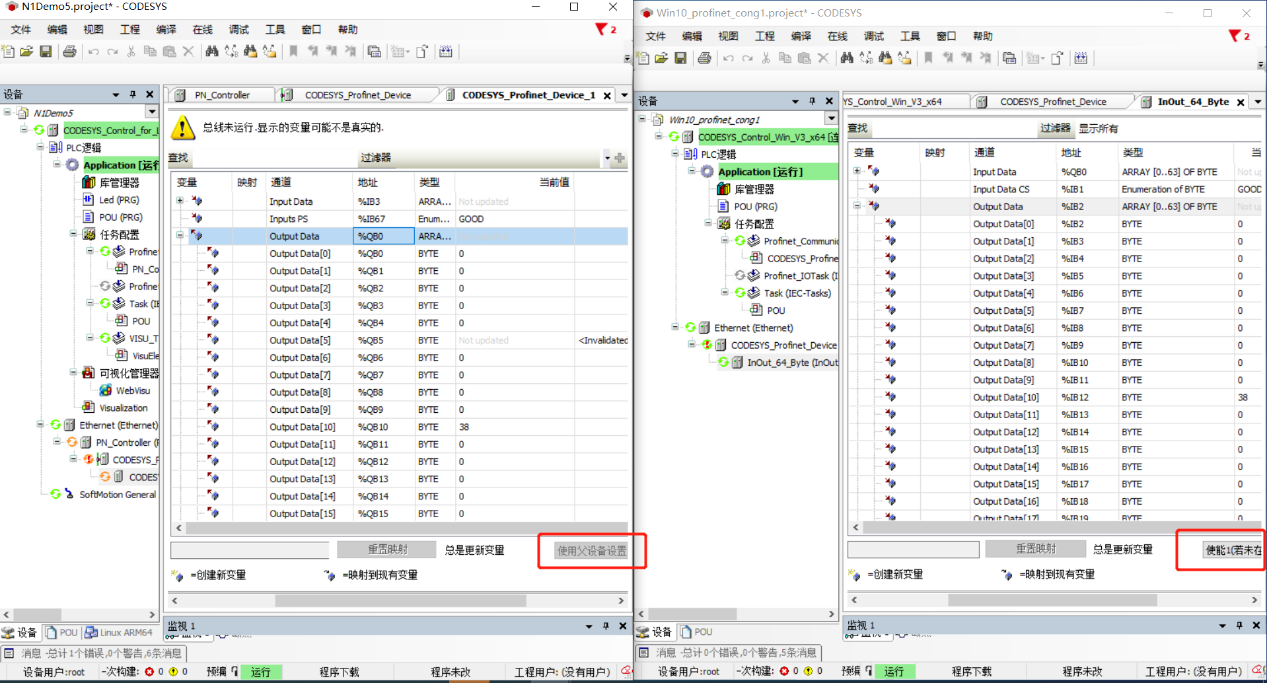Click the Print icon in the right window toolbar
The width and height of the screenshot is (1267, 683).
pyautogui.click(x=704, y=57)
